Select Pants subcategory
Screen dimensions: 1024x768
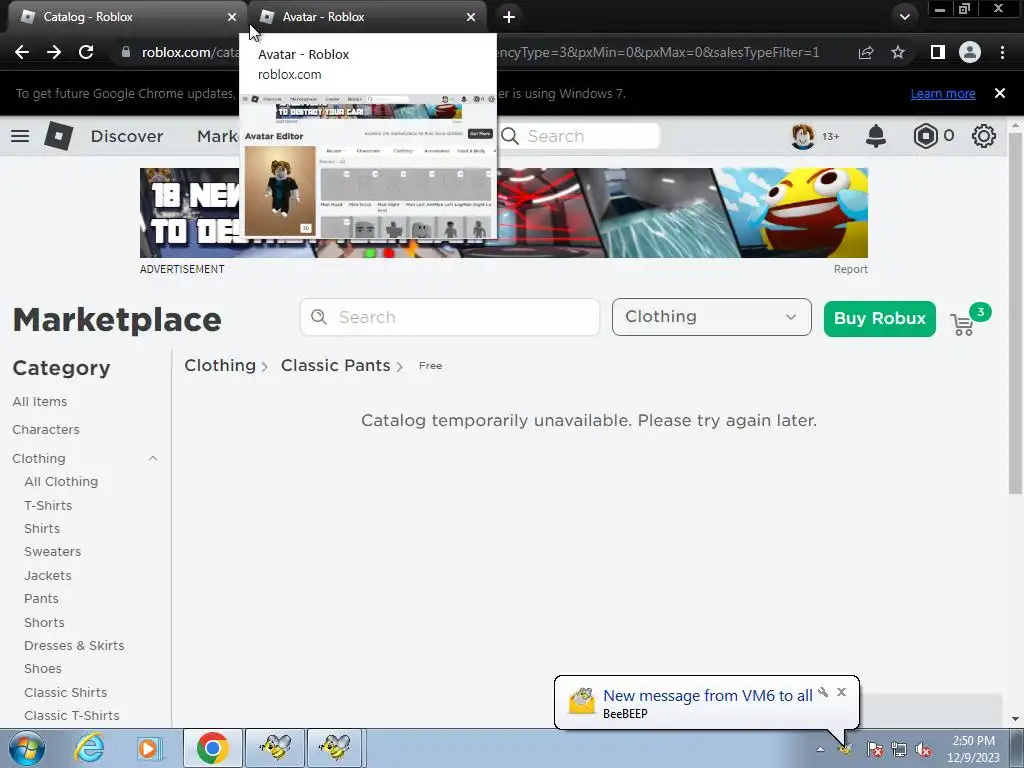coord(41,599)
